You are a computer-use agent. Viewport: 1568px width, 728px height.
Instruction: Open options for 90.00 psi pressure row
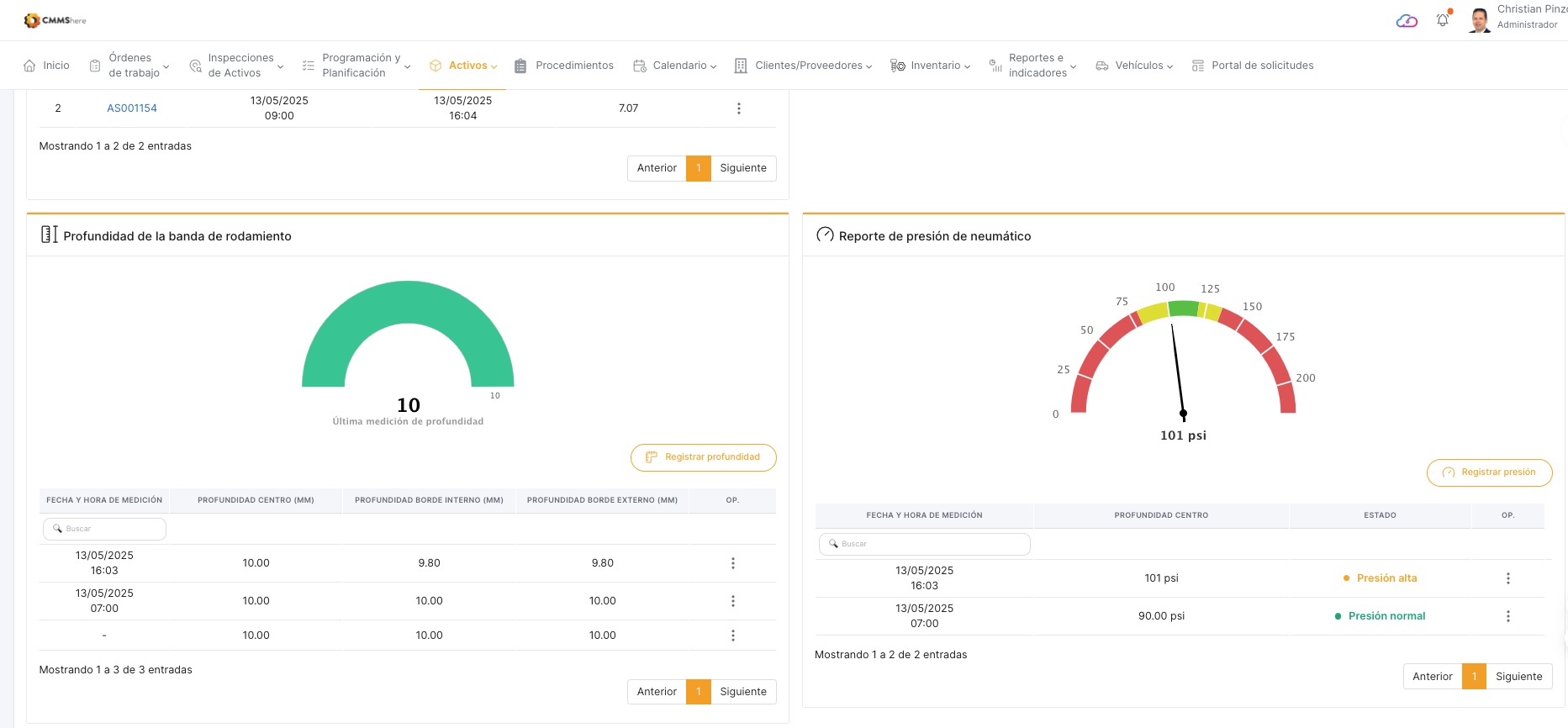click(x=1507, y=616)
